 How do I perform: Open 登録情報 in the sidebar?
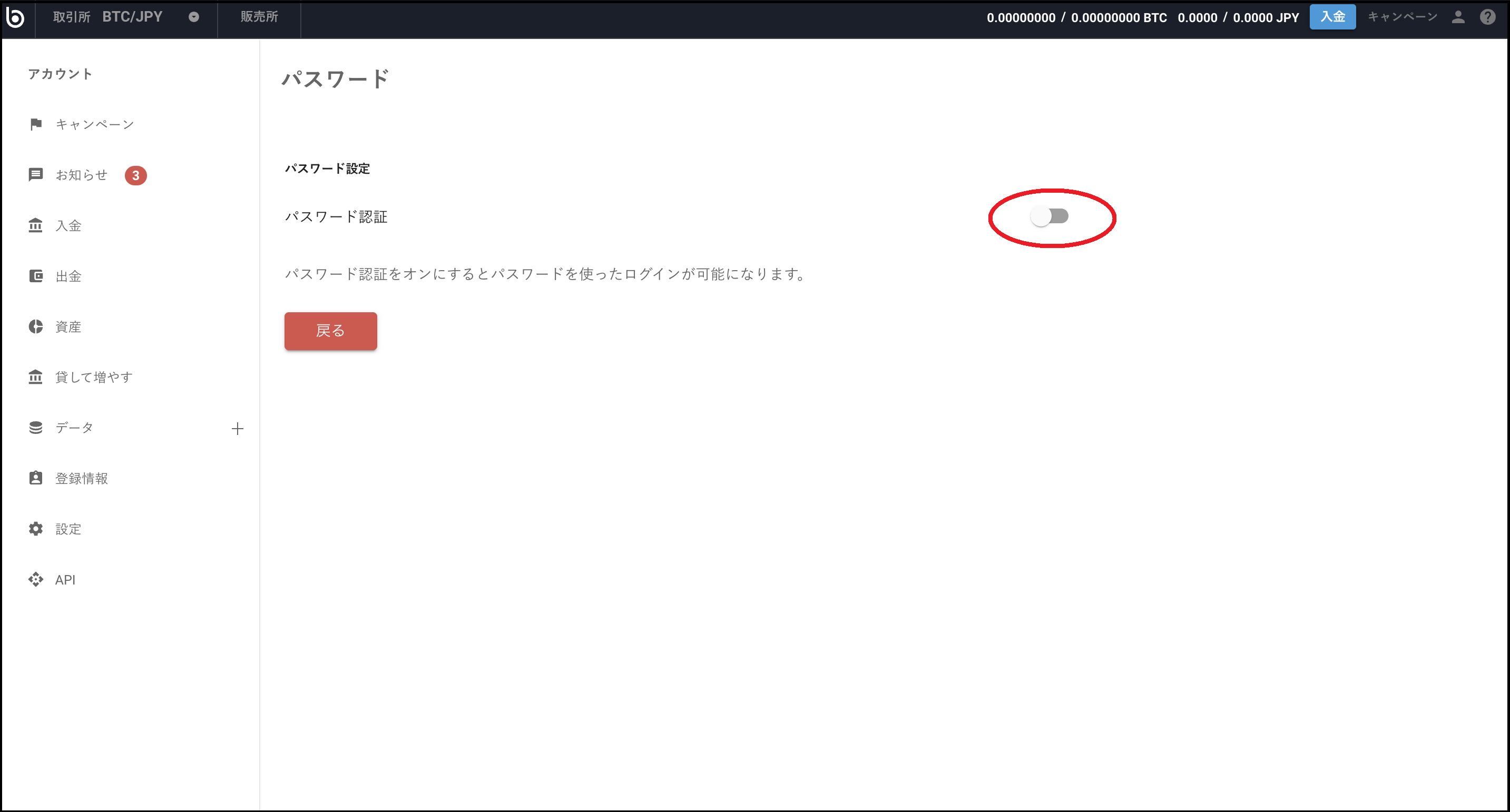point(82,479)
